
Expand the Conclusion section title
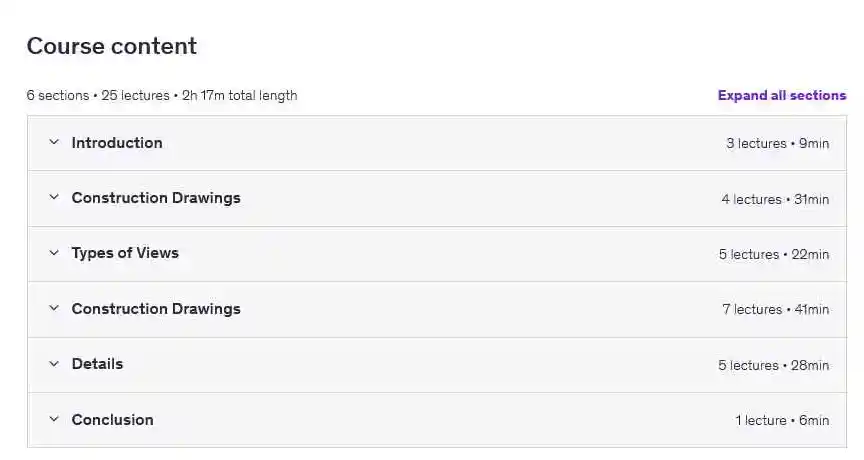(112, 420)
